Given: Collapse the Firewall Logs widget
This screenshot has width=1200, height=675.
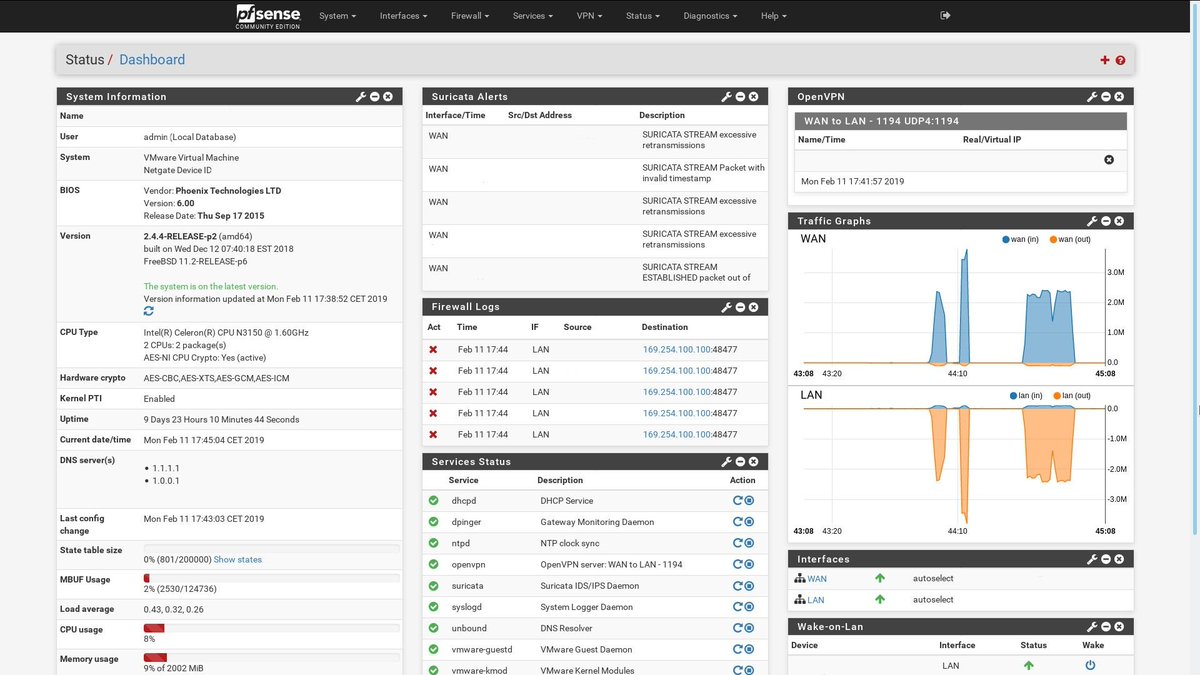Looking at the screenshot, I should coord(740,307).
